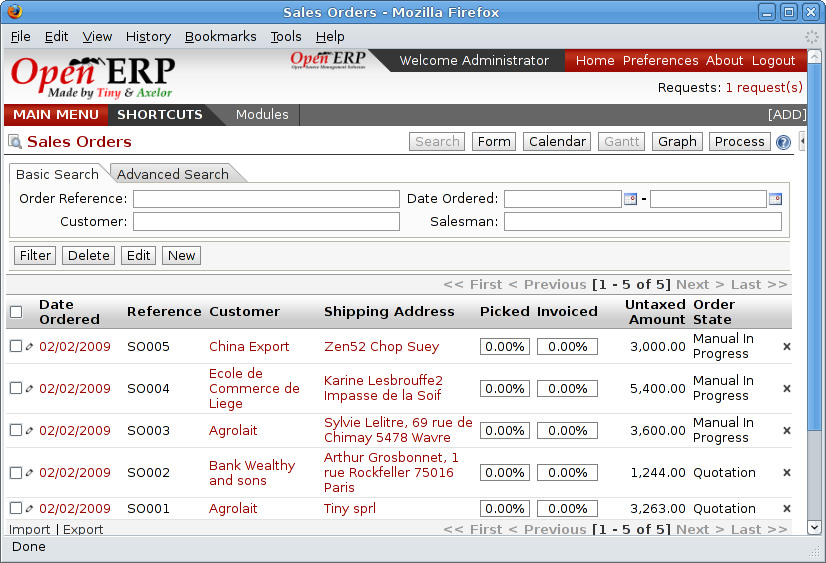Check the box for order SO003
The width and height of the screenshot is (826, 563).
16,430
